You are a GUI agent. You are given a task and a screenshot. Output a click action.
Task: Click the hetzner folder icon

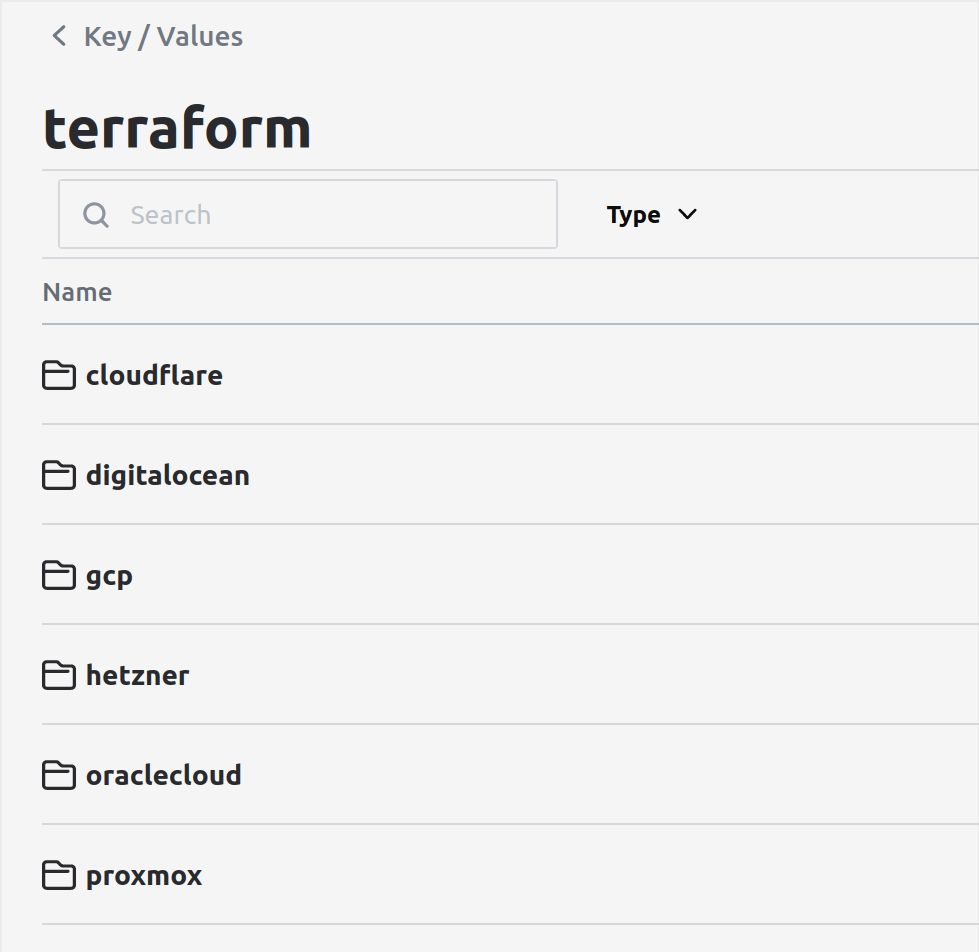pos(58,675)
